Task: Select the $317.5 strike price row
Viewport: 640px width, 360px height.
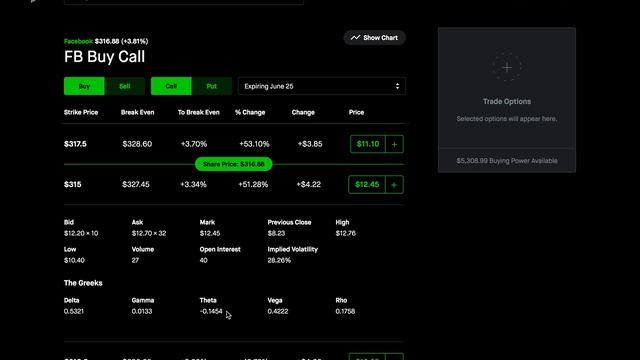Action: click(234, 144)
